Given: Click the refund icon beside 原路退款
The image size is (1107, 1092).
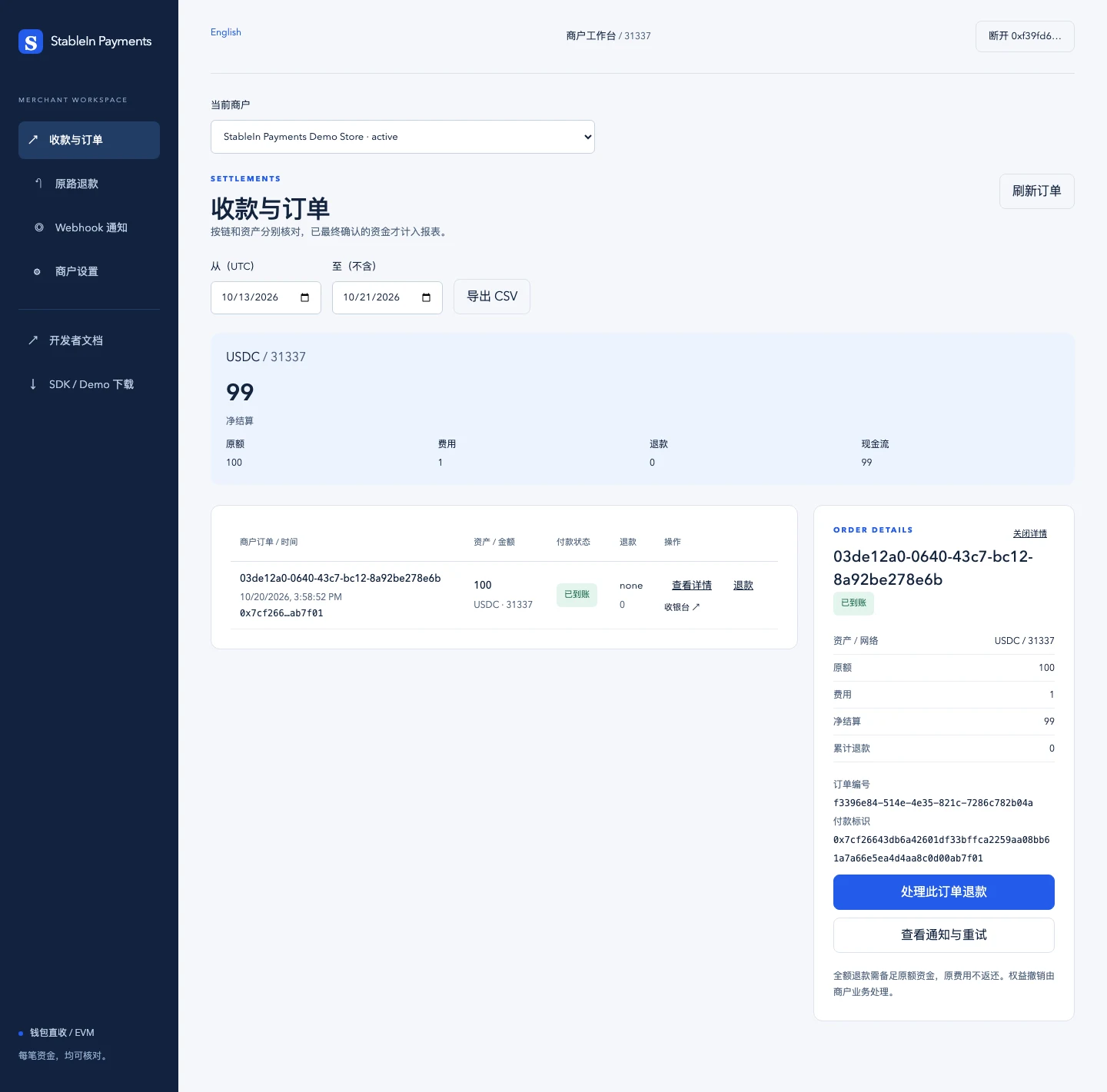Looking at the screenshot, I should [x=38, y=184].
